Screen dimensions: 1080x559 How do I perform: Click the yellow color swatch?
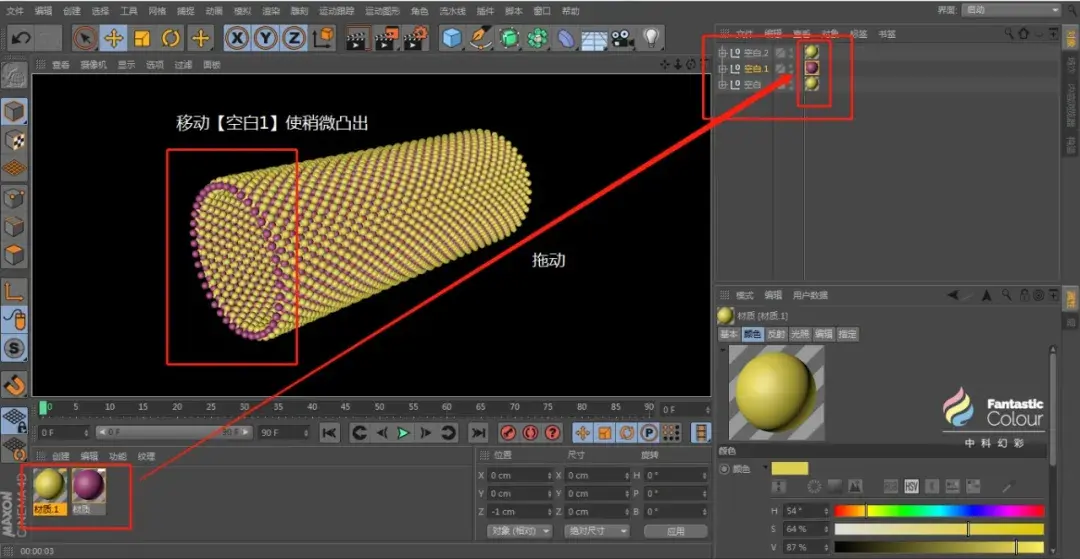tap(789, 469)
